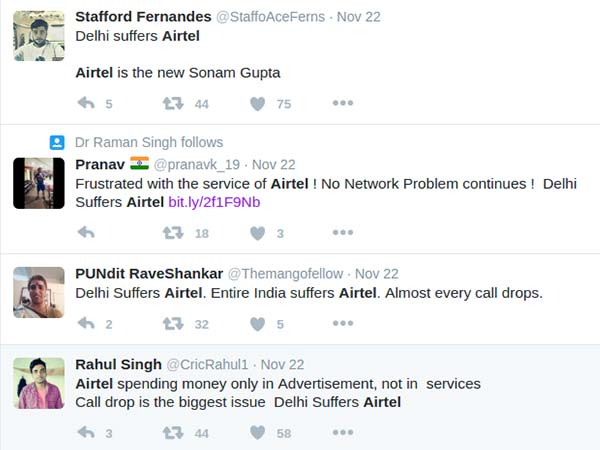This screenshot has width=600, height=450.
Task: Reply to PUNdit RaveShankar's tweet
Action: [86, 324]
